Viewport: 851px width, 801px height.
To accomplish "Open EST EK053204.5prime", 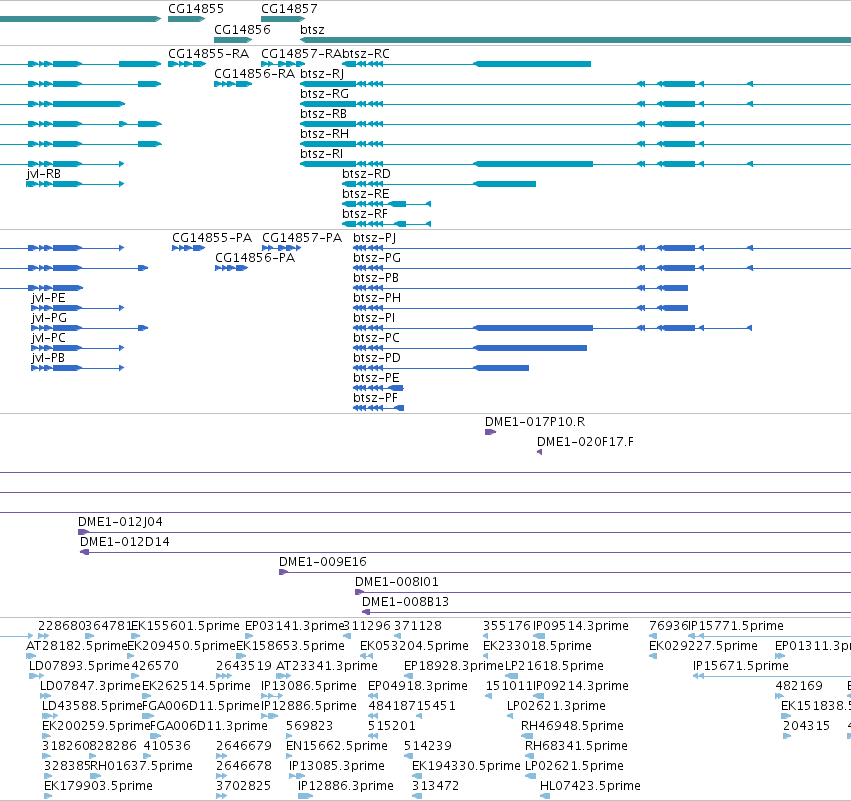I will click(x=414, y=647).
